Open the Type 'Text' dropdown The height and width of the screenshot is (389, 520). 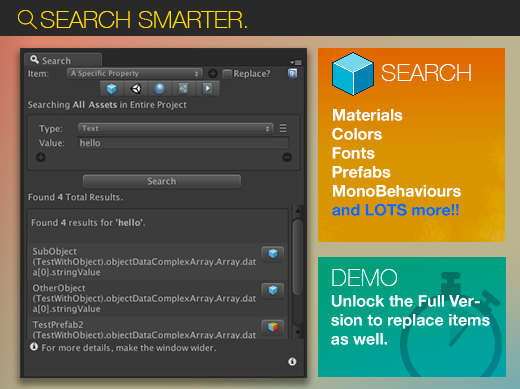[x=176, y=128]
